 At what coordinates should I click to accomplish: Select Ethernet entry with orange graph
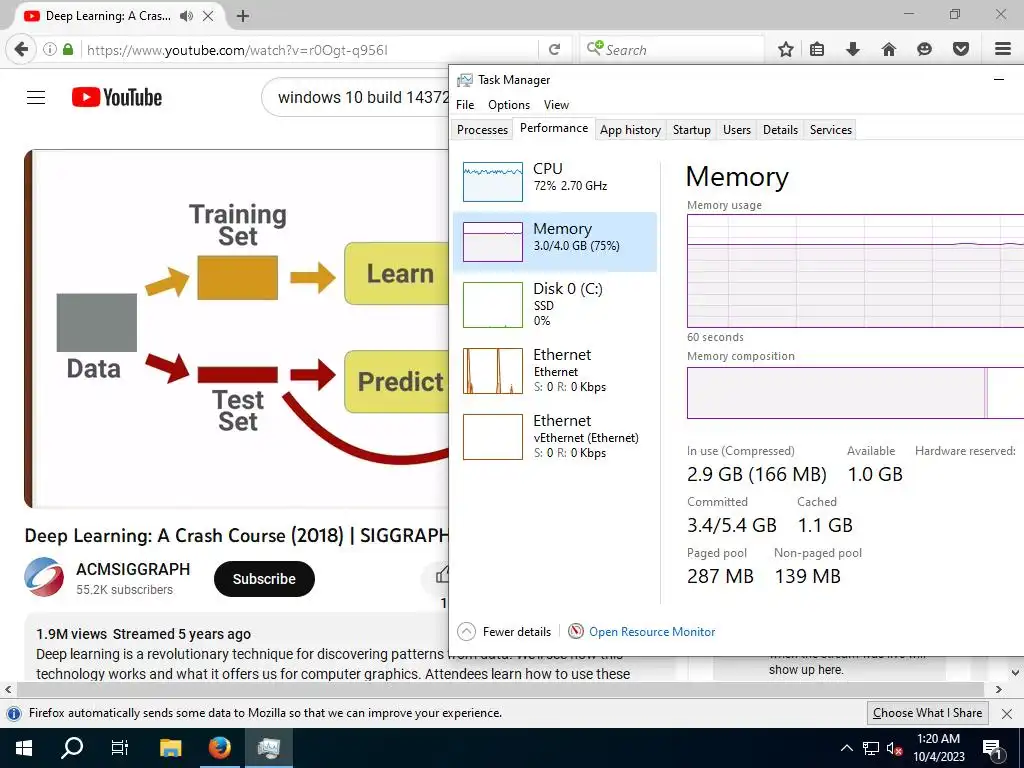(x=554, y=370)
